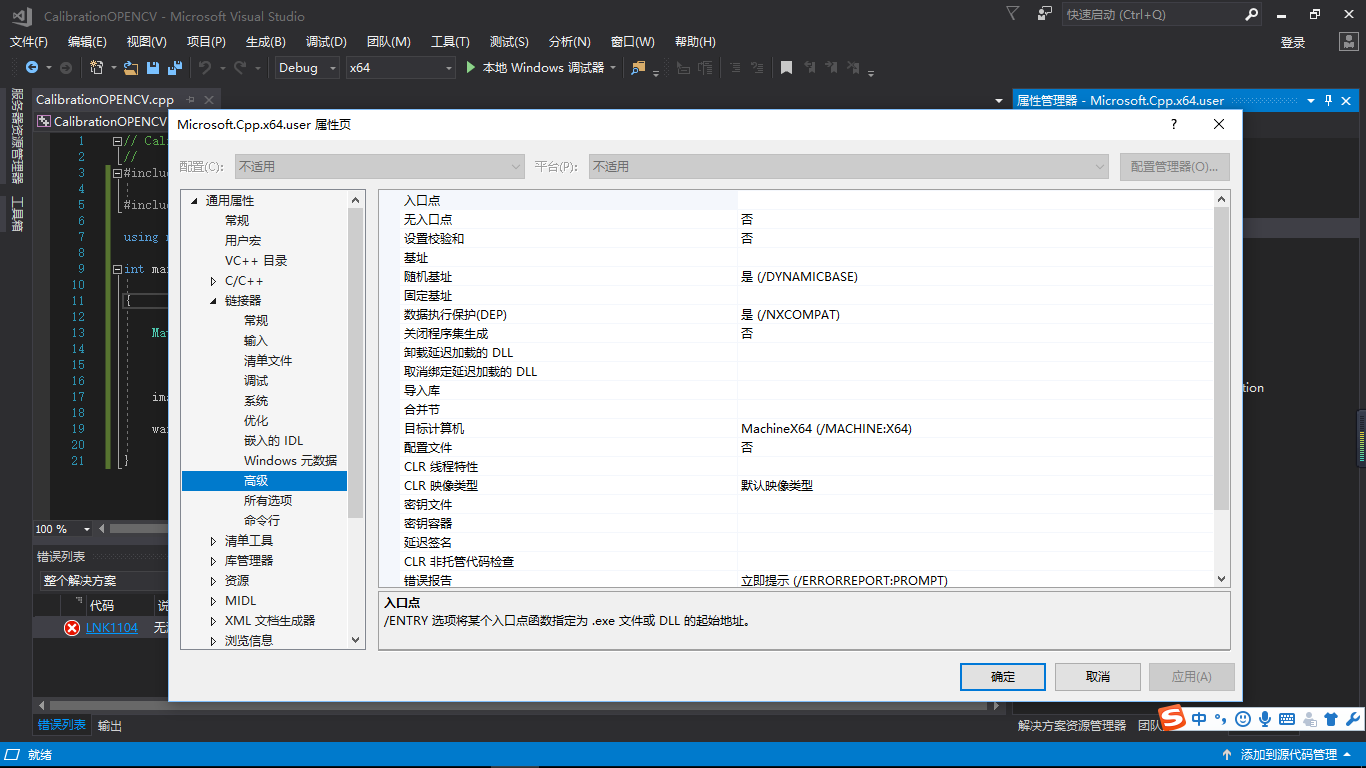Select 输入 under 链接器 in tree

tap(256, 341)
